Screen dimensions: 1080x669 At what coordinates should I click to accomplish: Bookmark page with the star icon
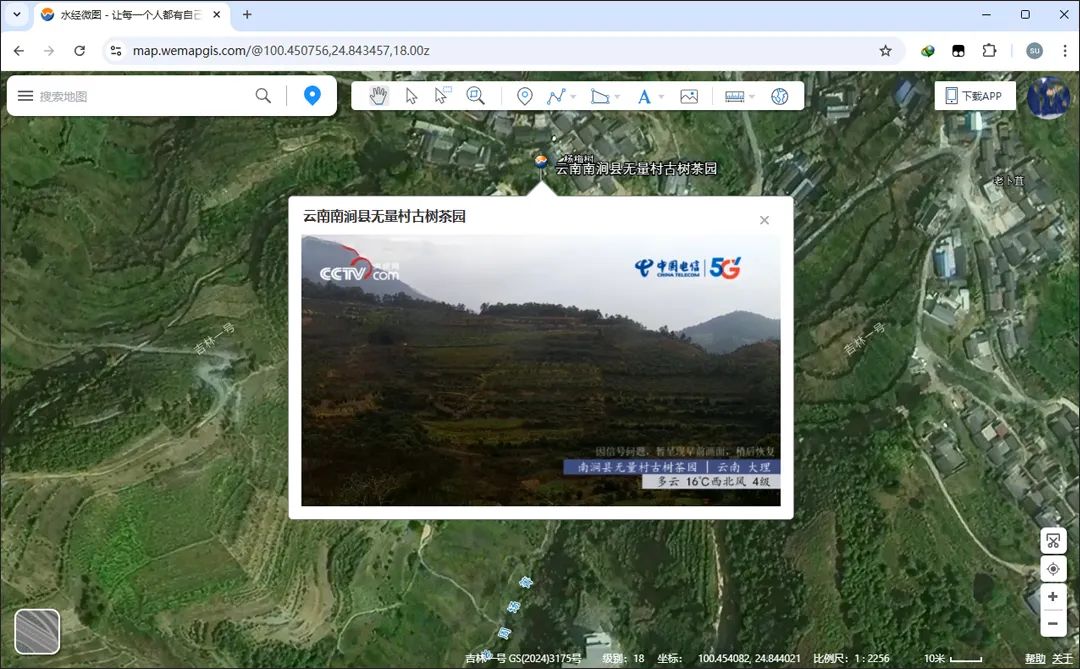tap(886, 50)
